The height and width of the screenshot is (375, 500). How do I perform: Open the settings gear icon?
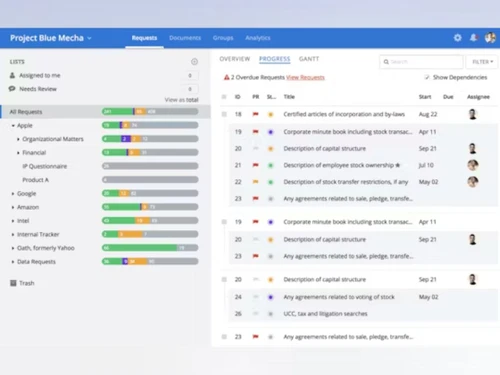458,38
